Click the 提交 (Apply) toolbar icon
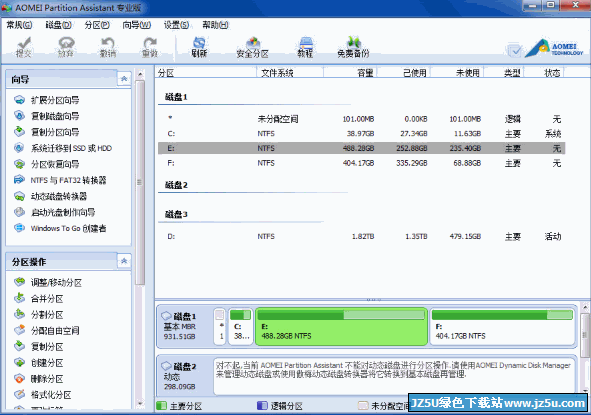Screen dimensions: 591x415 (x=23, y=47)
